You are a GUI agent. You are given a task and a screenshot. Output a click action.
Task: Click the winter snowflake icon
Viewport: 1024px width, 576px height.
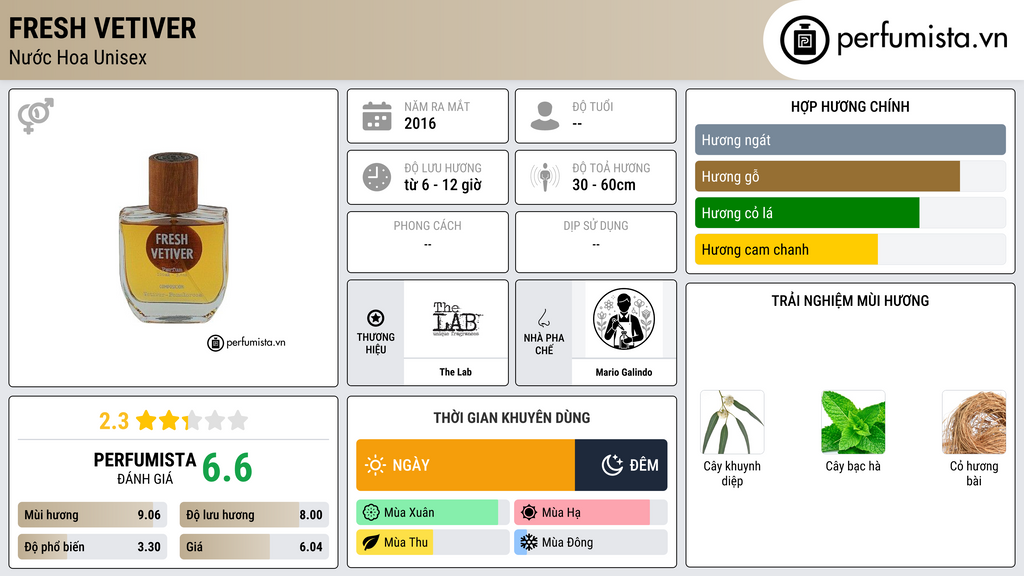[x=529, y=542]
